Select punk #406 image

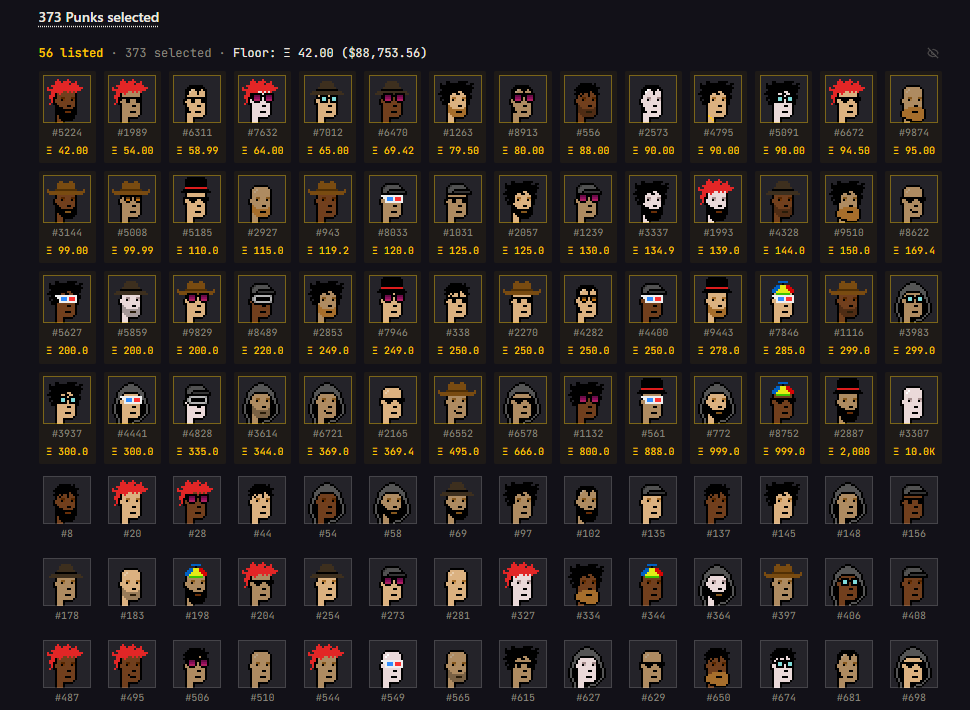848,582
